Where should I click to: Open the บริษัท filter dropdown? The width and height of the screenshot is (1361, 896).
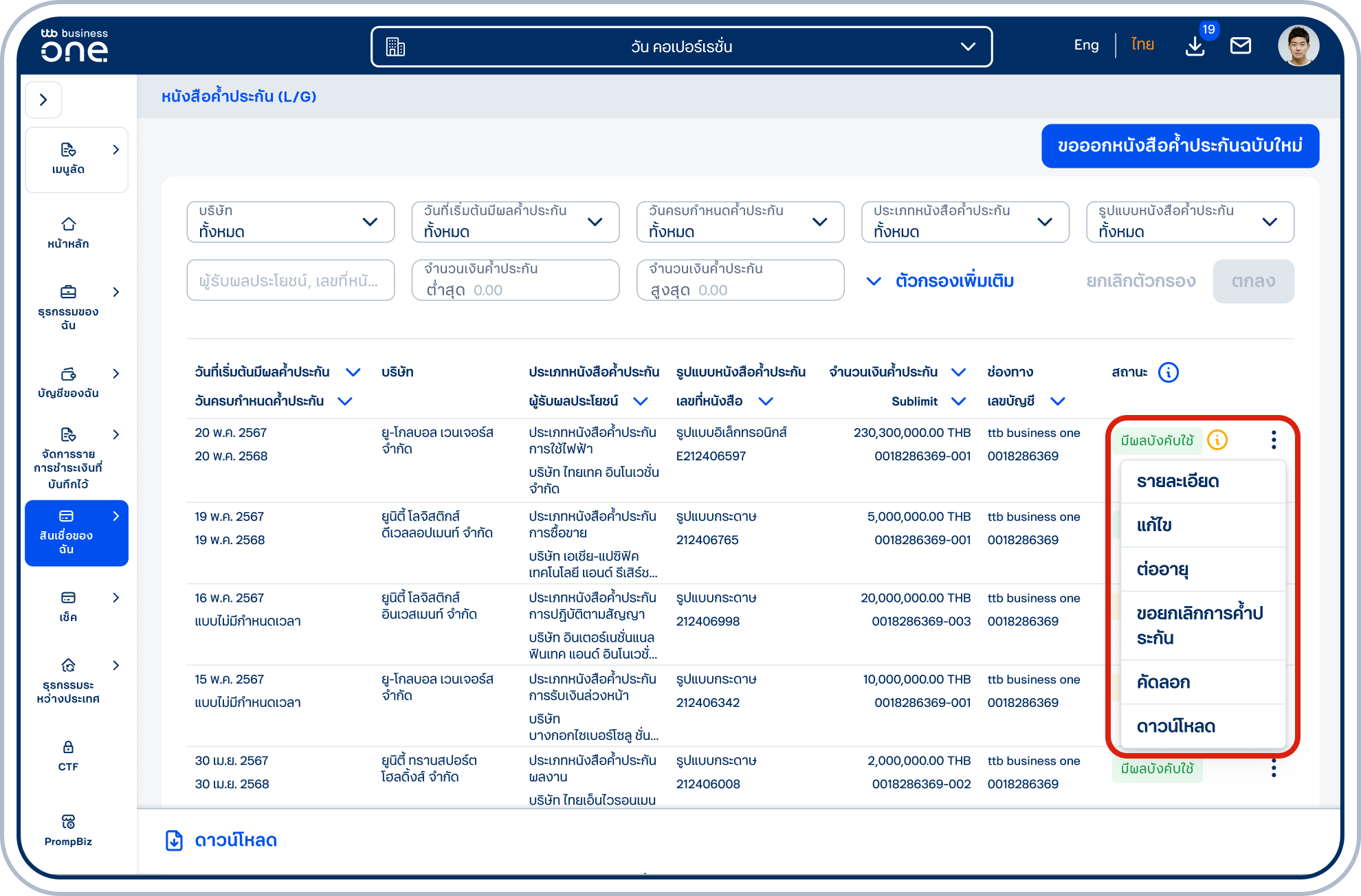point(290,222)
